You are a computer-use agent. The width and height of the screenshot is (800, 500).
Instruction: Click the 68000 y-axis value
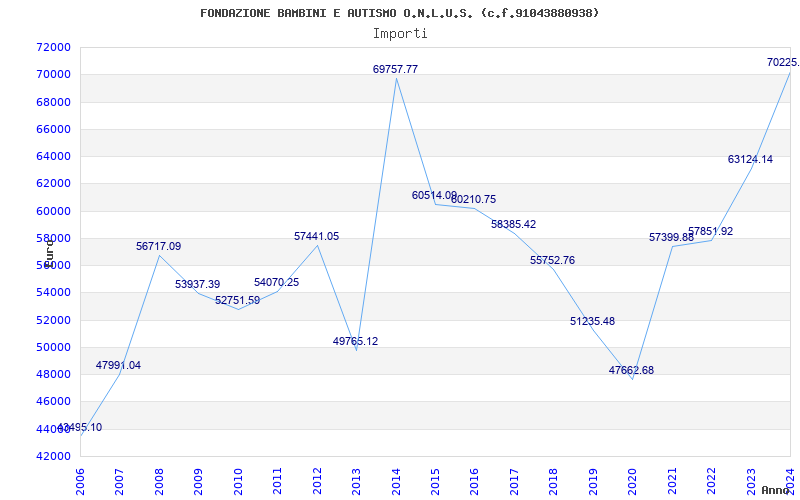click(54, 102)
